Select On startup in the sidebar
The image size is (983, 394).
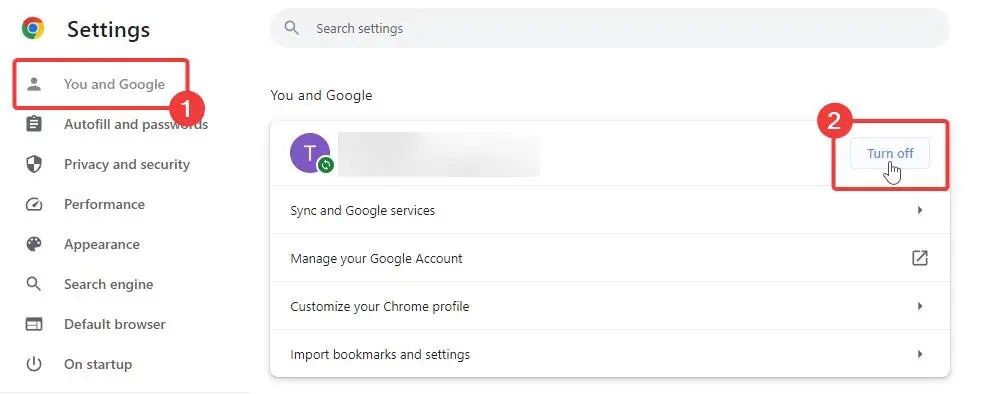[x=98, y=364]
